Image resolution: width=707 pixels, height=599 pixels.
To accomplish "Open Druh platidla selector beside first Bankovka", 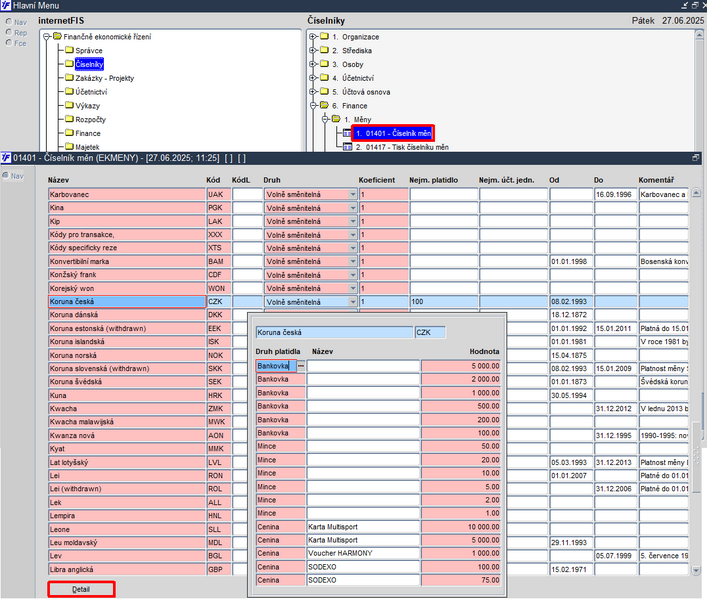I will (301, 366).
